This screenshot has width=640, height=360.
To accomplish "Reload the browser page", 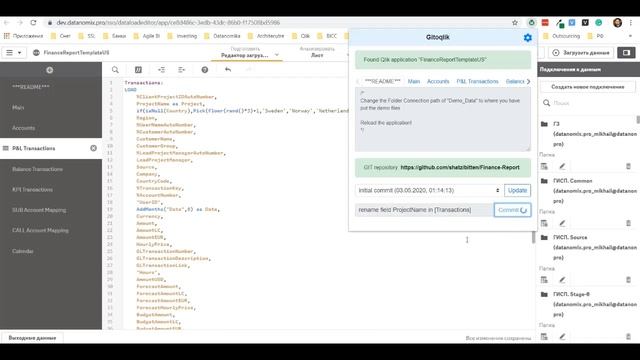I will (x=33, y=23).
